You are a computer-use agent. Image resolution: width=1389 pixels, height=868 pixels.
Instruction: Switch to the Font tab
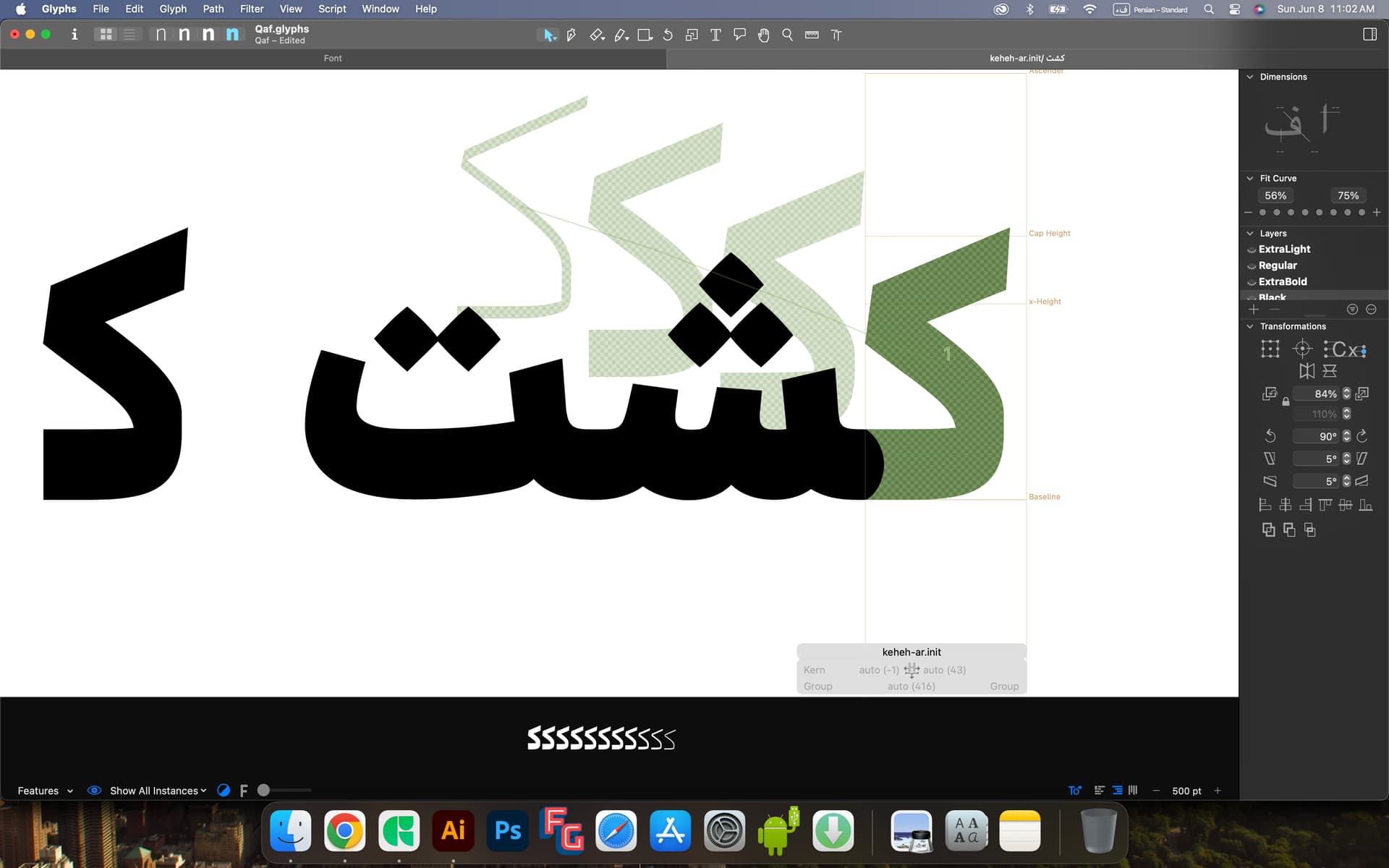click(x=333, y=58)
